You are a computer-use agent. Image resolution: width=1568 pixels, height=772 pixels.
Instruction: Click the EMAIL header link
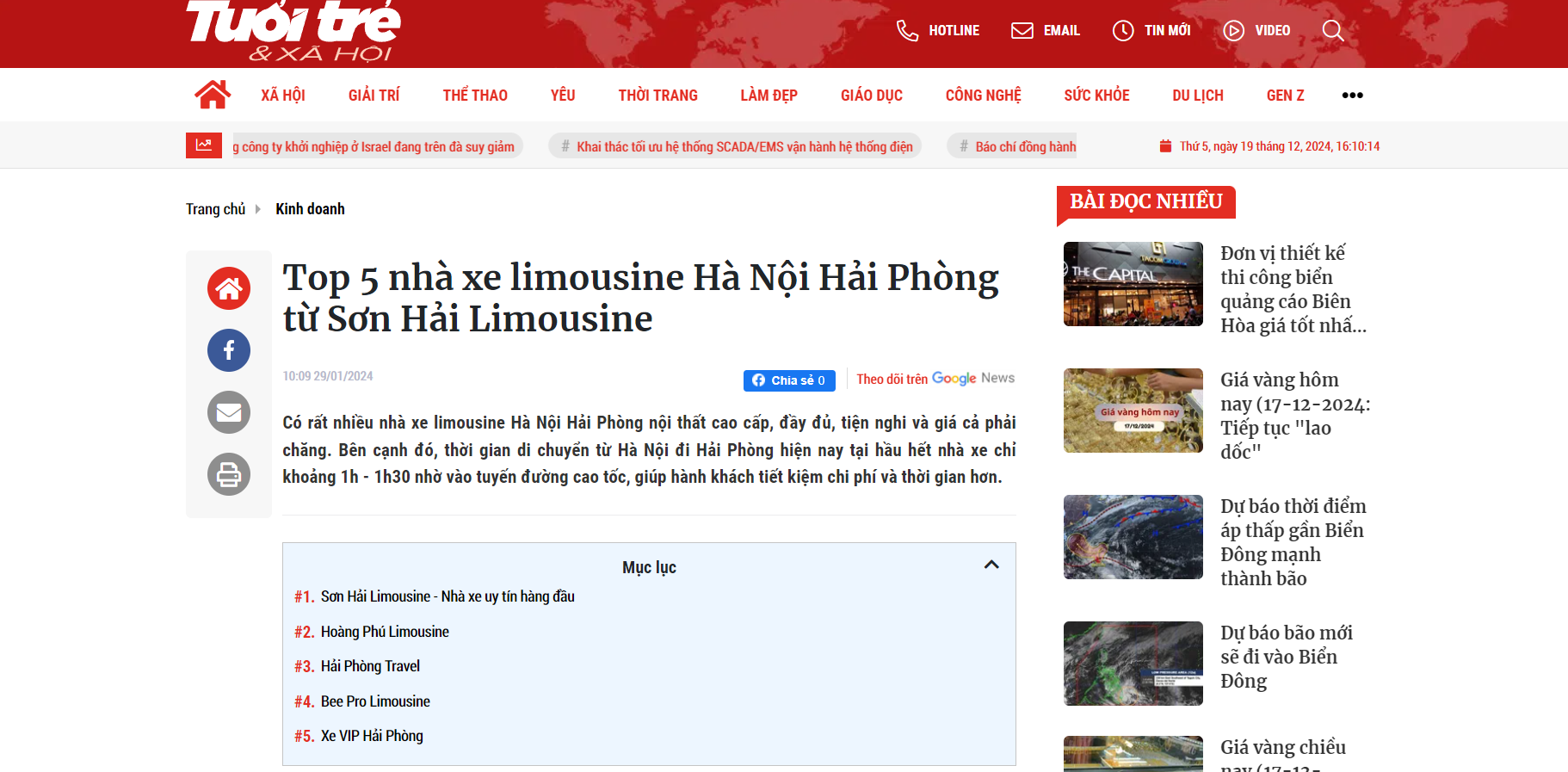(1062, 31)
